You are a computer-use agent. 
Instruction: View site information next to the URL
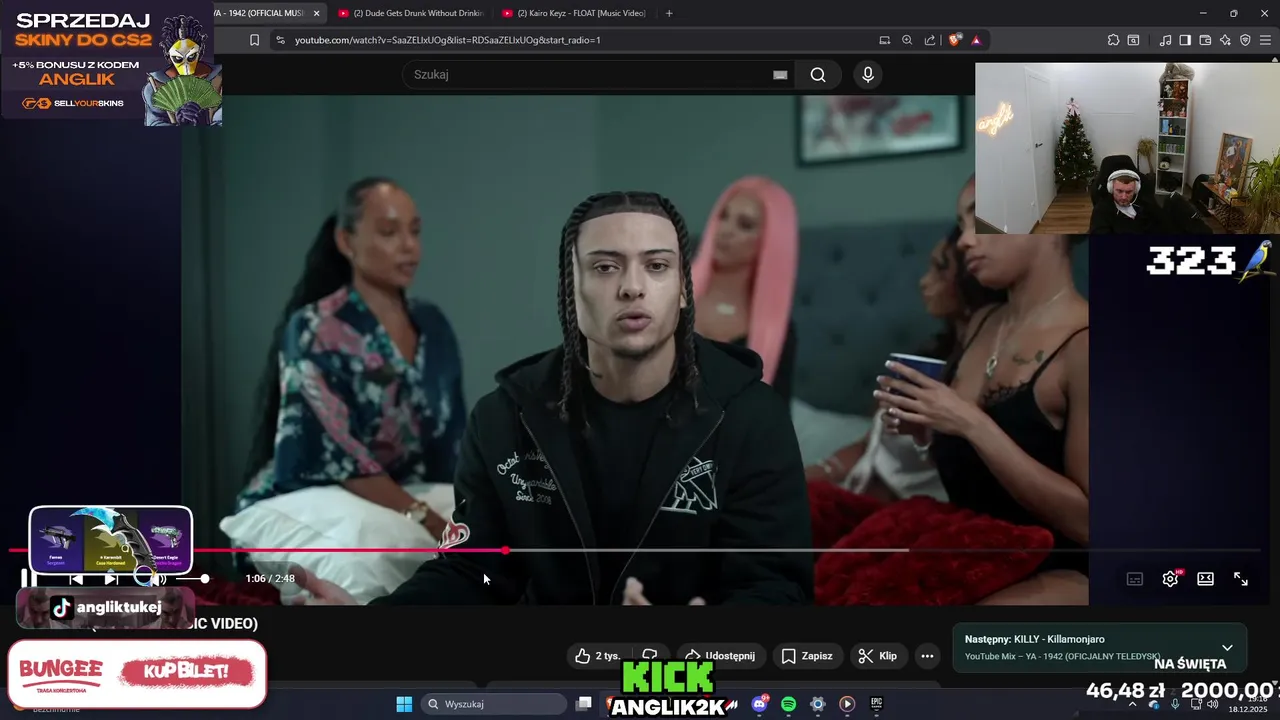tap(280, 40)
